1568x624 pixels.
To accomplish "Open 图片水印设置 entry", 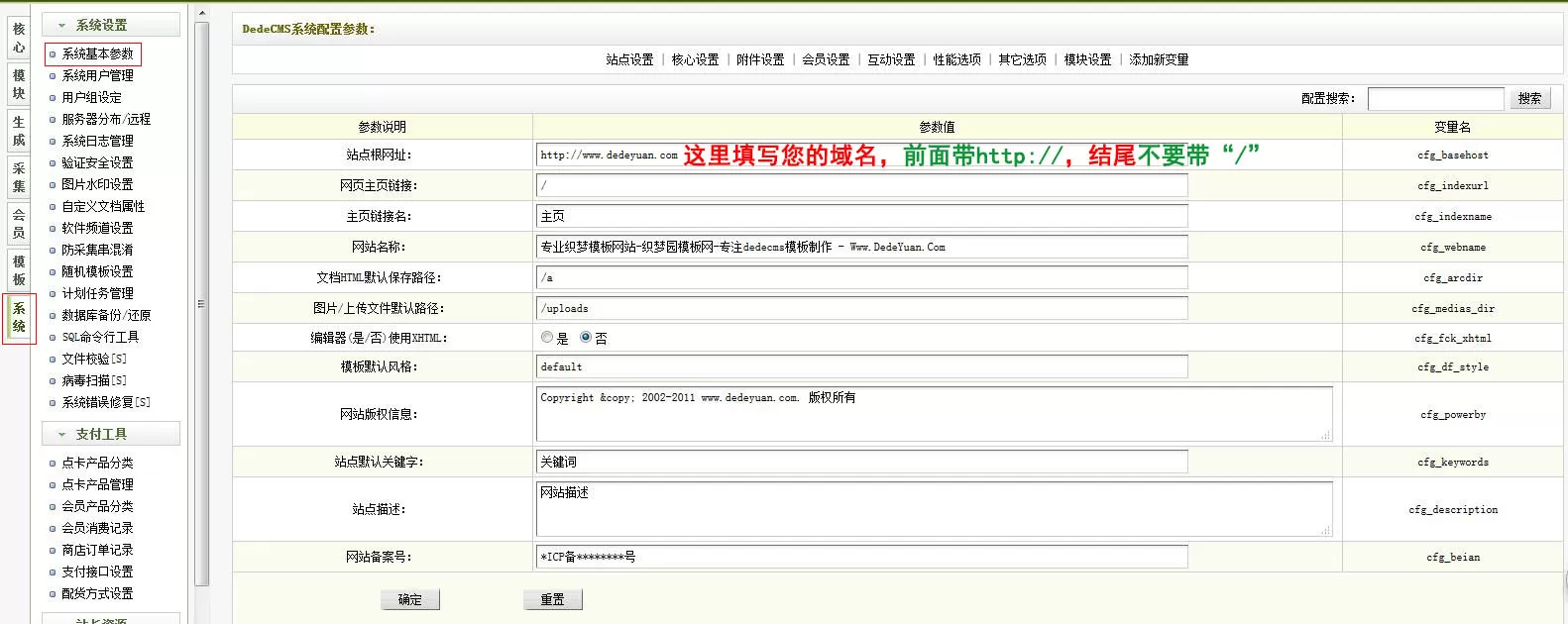I will pyautogui.click(x=97, y=184).
